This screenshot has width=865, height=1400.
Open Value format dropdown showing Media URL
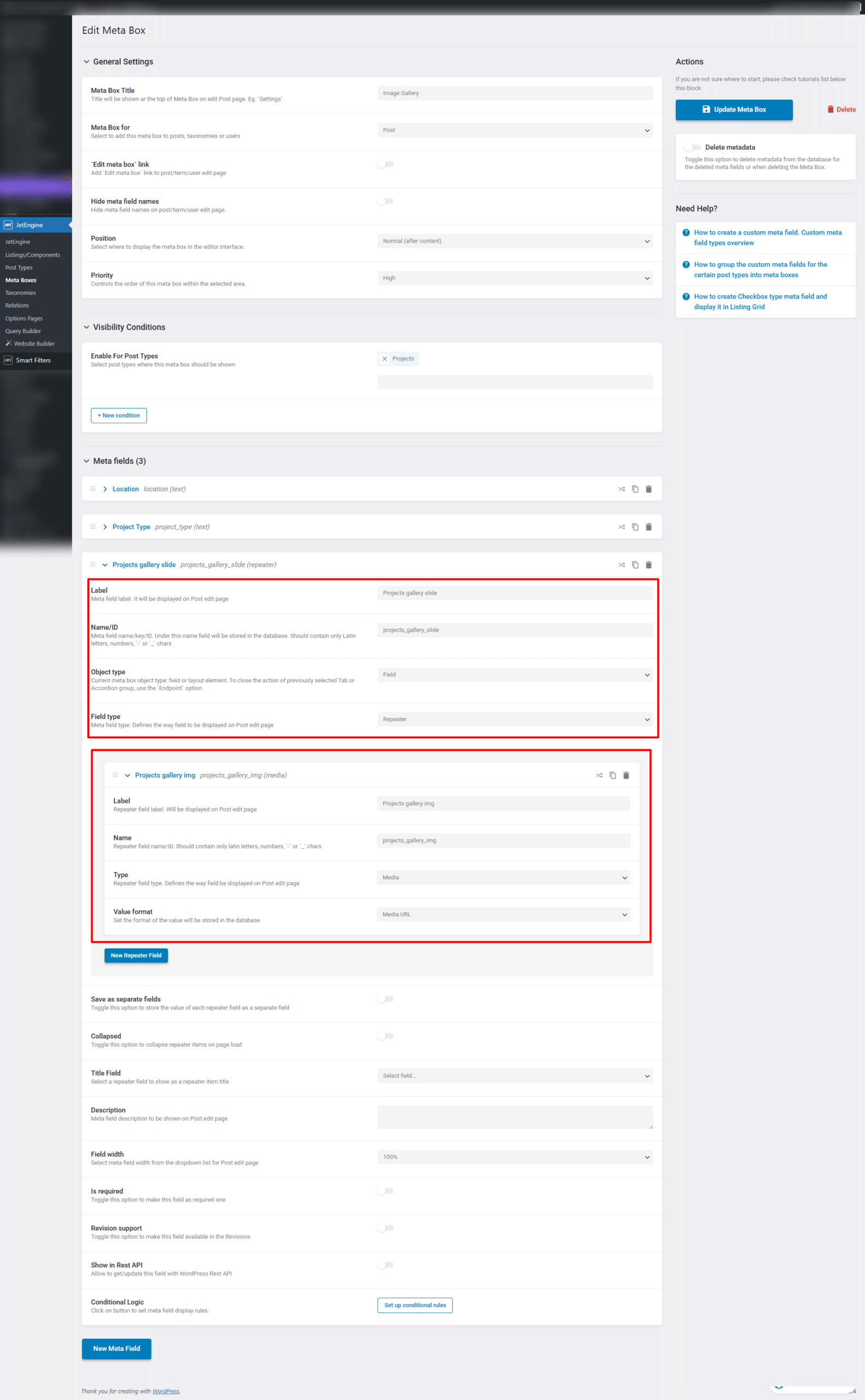(x=504, y=914)
